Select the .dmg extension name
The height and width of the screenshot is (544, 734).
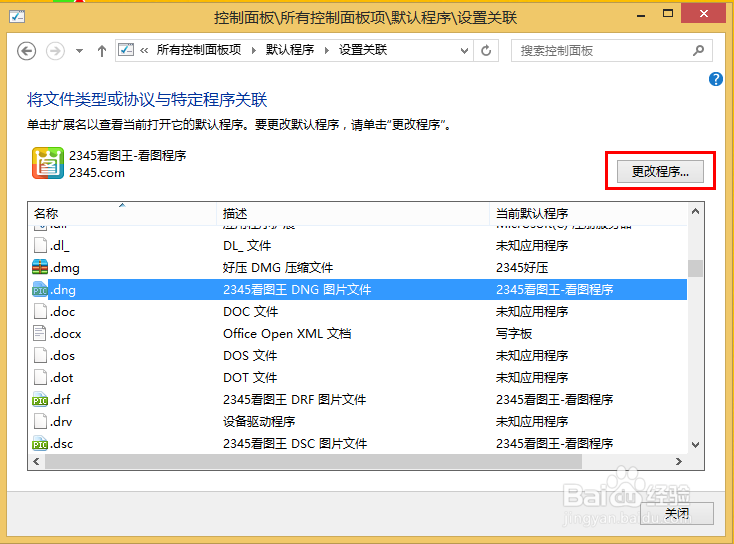point(65,268)
